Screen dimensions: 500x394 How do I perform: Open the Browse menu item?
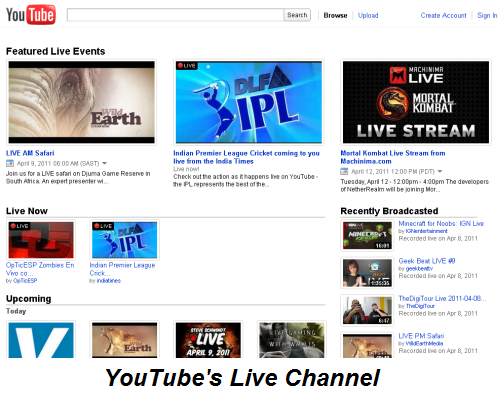(x=335, y=15)
